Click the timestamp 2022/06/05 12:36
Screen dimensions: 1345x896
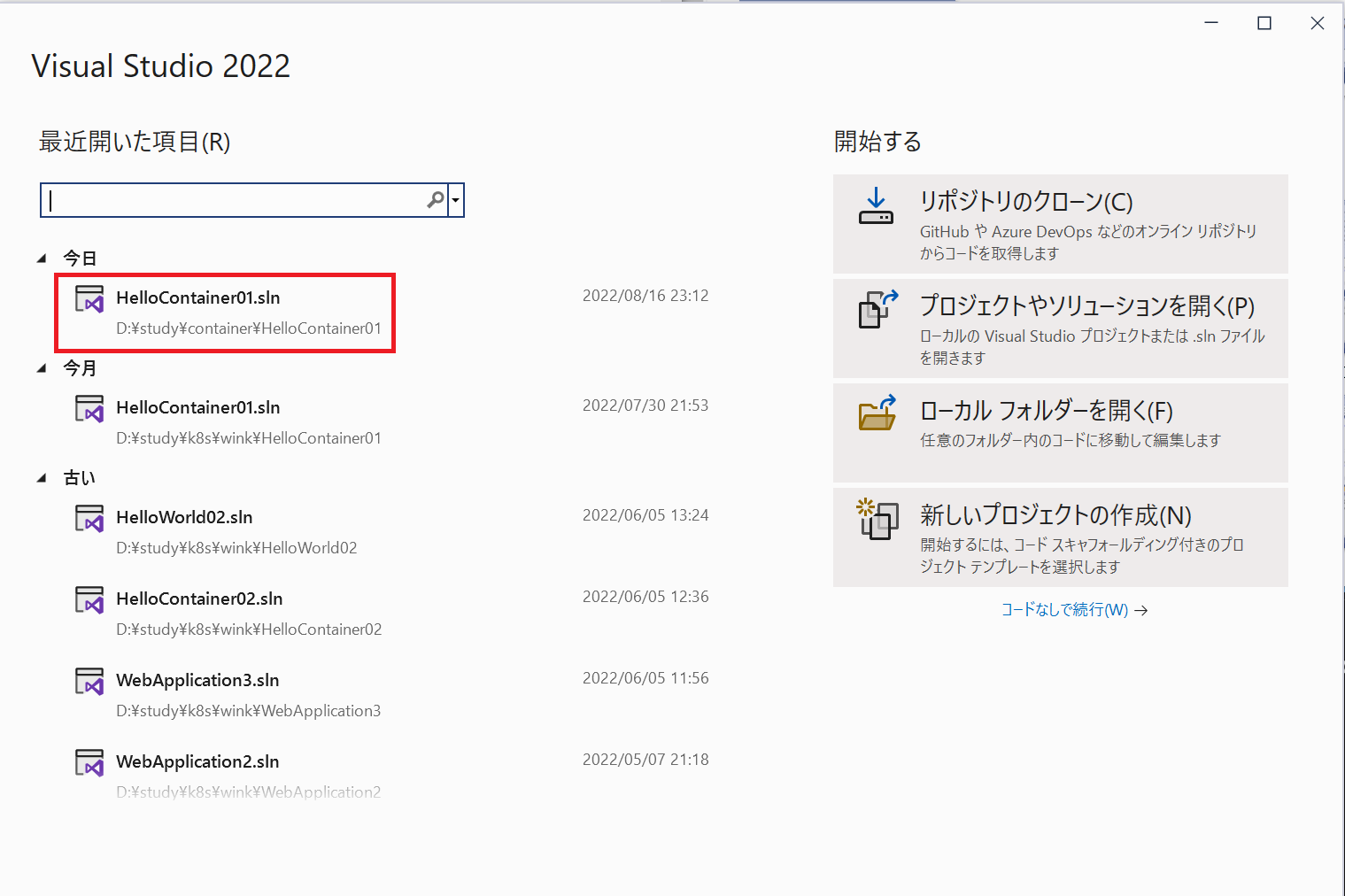pyautogui.click(x=645, y=597)
